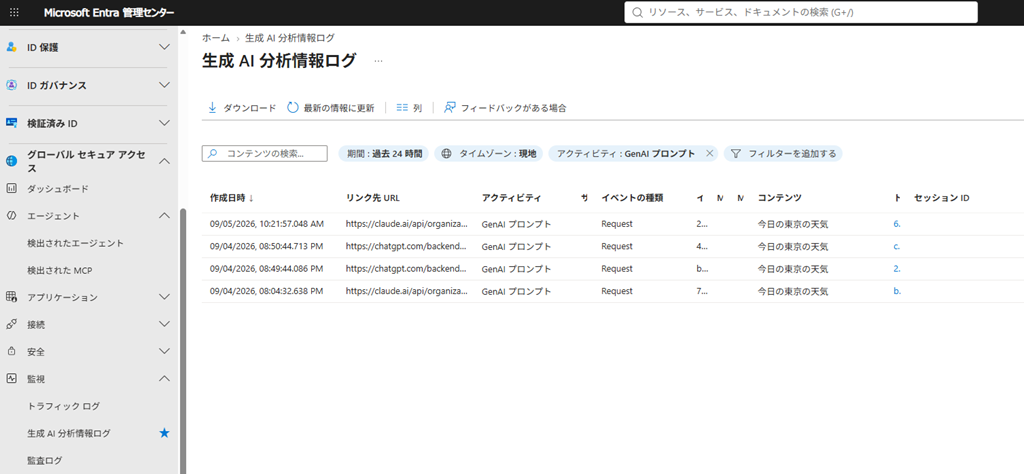Open the app launcher waffle icon
Screen dimensions: 1024x474
[14, 12]
